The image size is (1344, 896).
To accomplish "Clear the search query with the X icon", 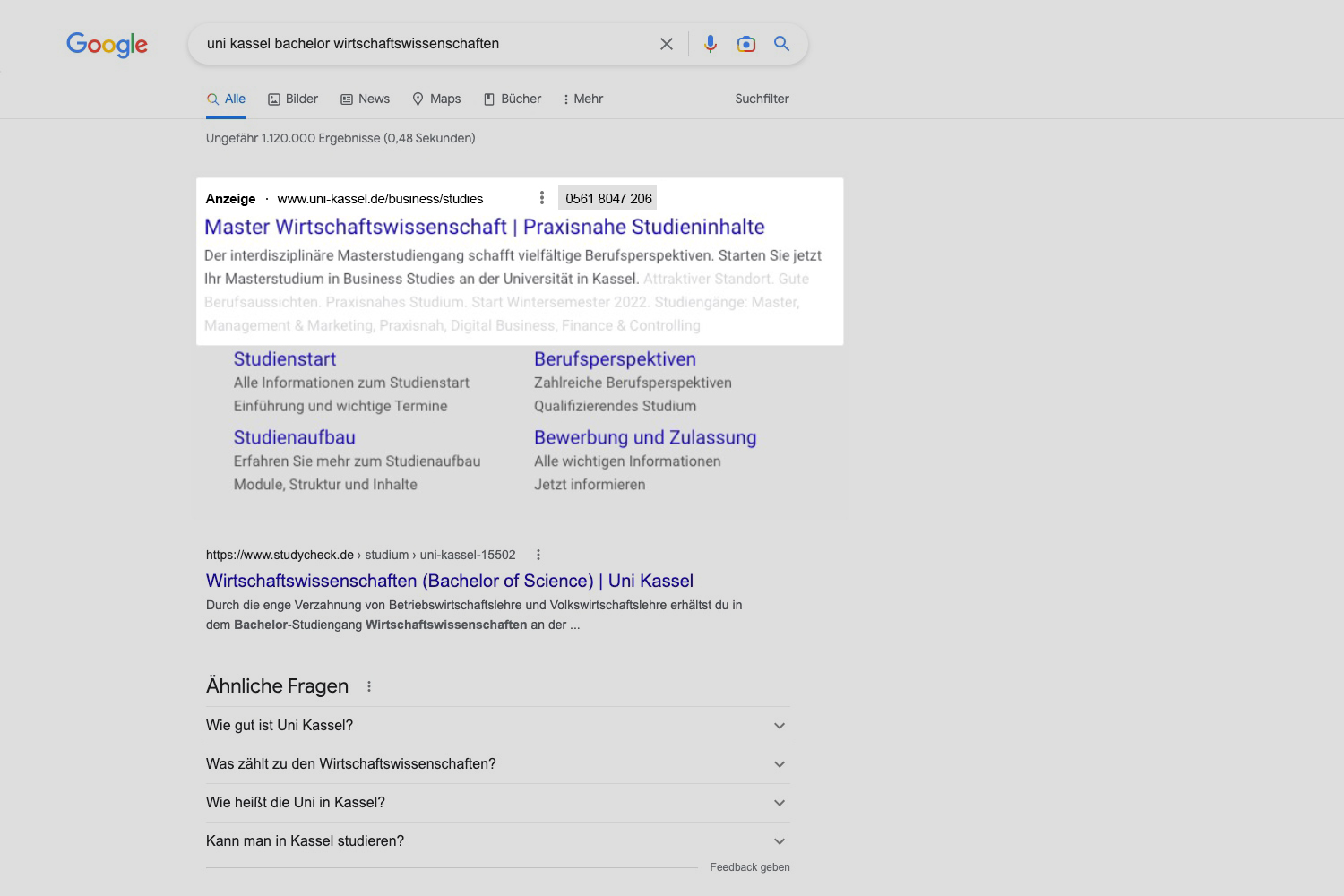I will click(667, 44).
